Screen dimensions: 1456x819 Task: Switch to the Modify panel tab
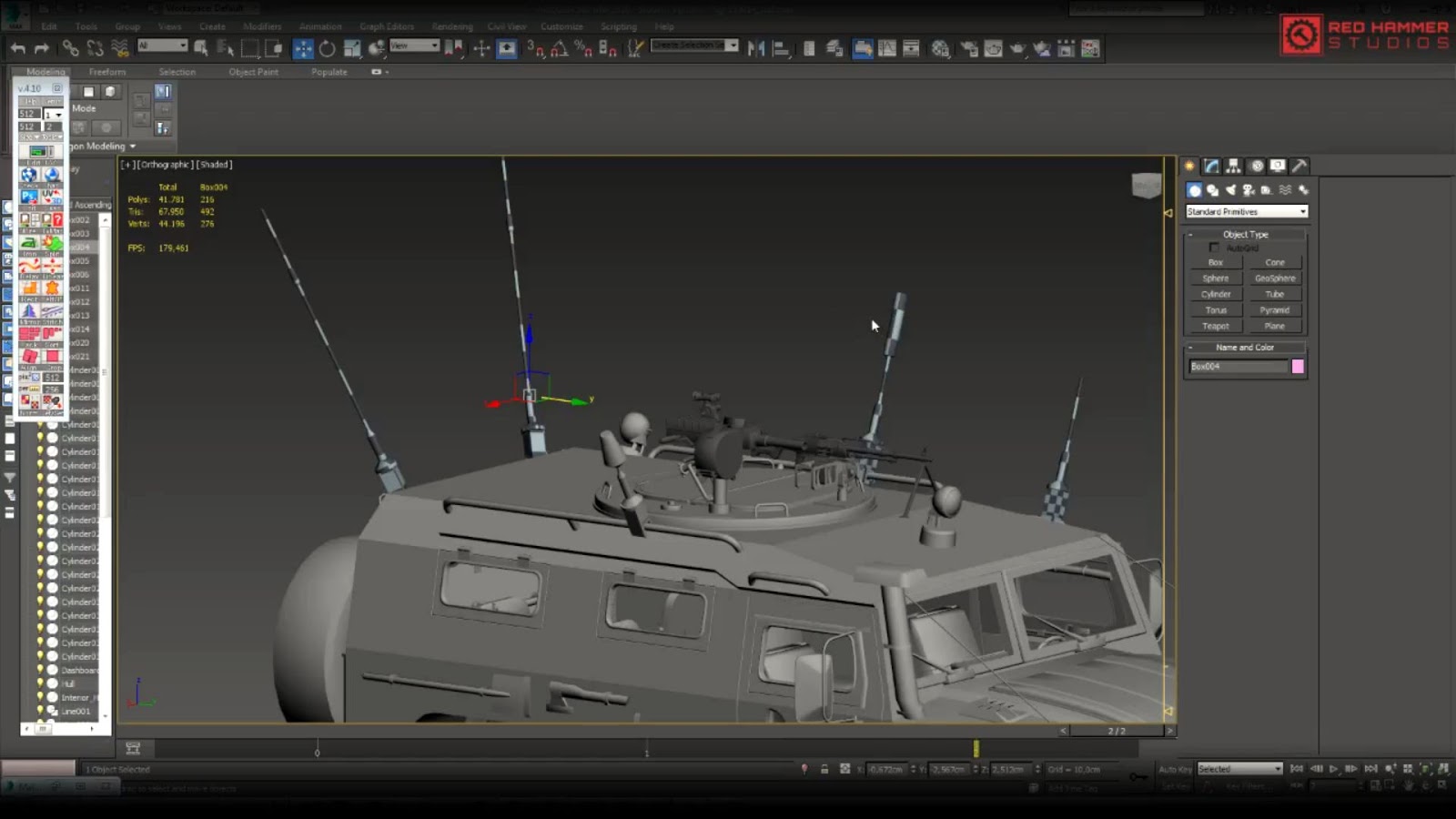1211,166
